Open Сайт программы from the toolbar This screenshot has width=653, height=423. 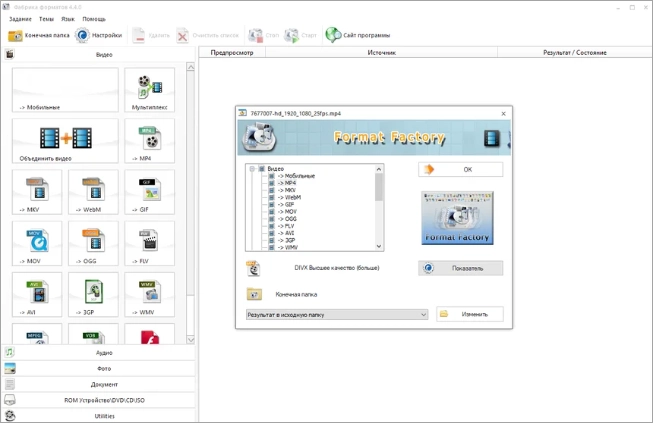[x=358, y=35]
